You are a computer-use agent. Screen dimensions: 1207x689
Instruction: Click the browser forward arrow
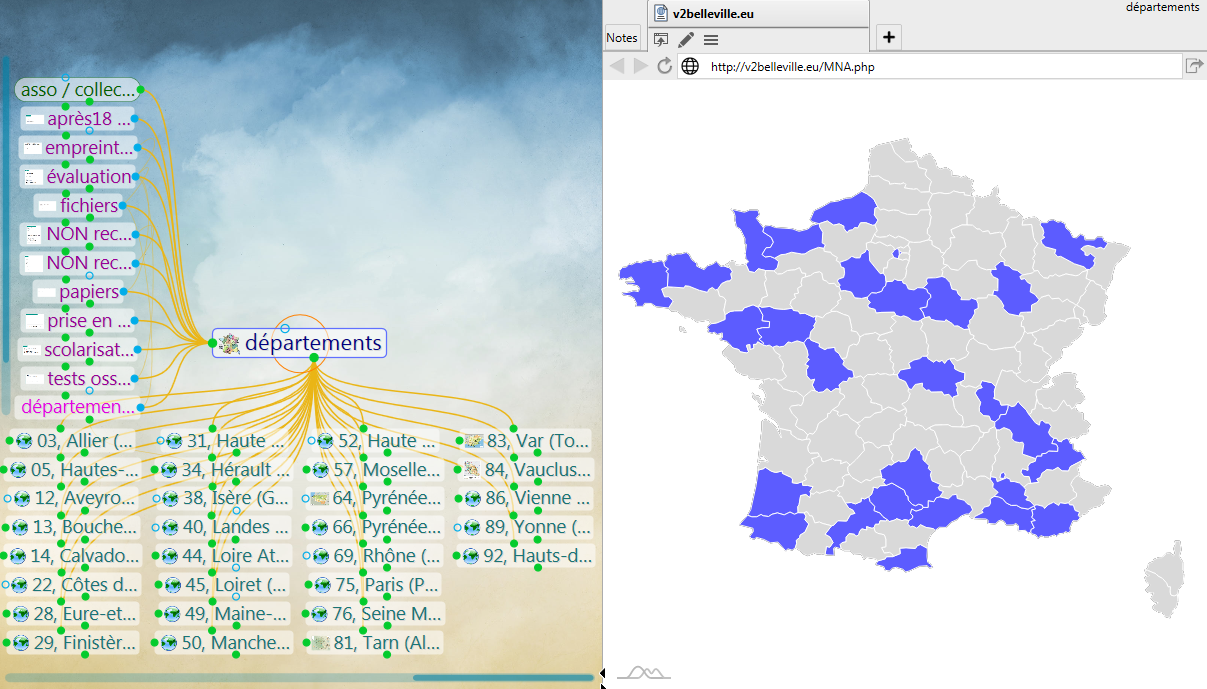[641, 66]
